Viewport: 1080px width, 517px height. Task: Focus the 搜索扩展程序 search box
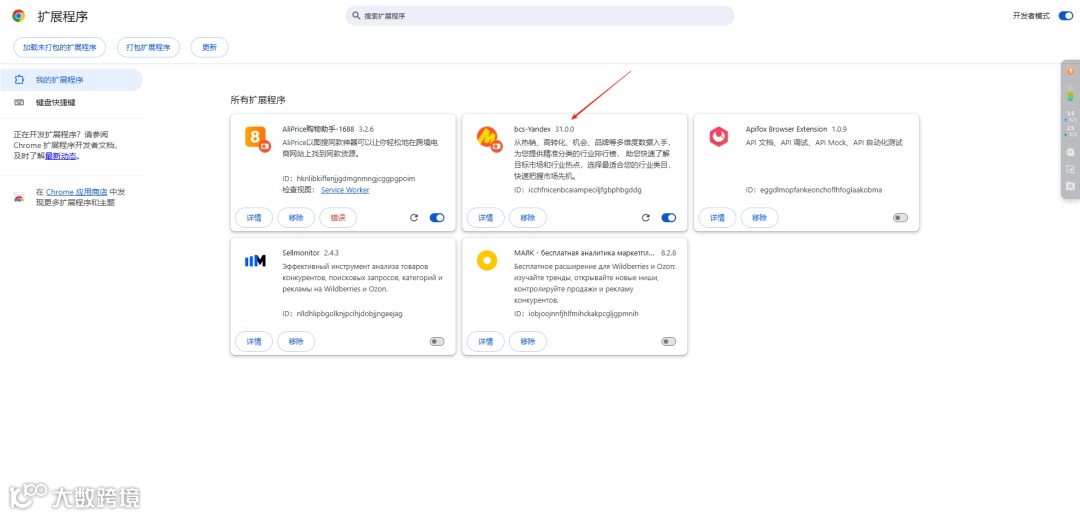[539, 16]
